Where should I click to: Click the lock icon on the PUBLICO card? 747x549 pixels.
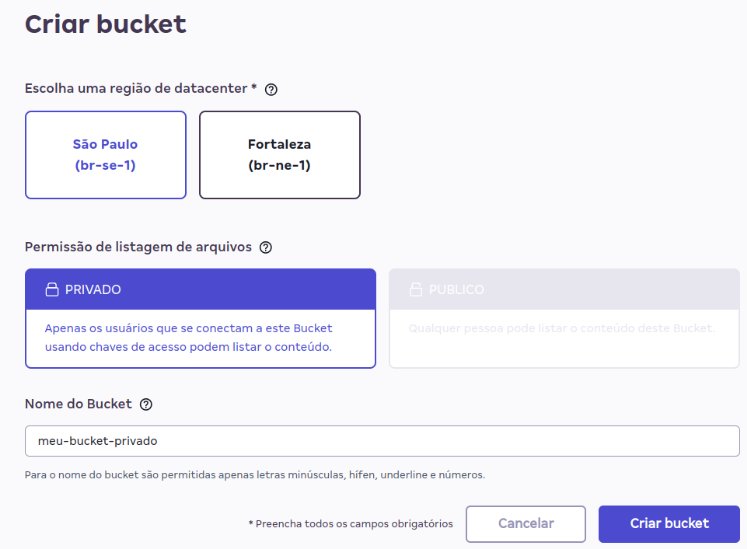coord(415,290)
